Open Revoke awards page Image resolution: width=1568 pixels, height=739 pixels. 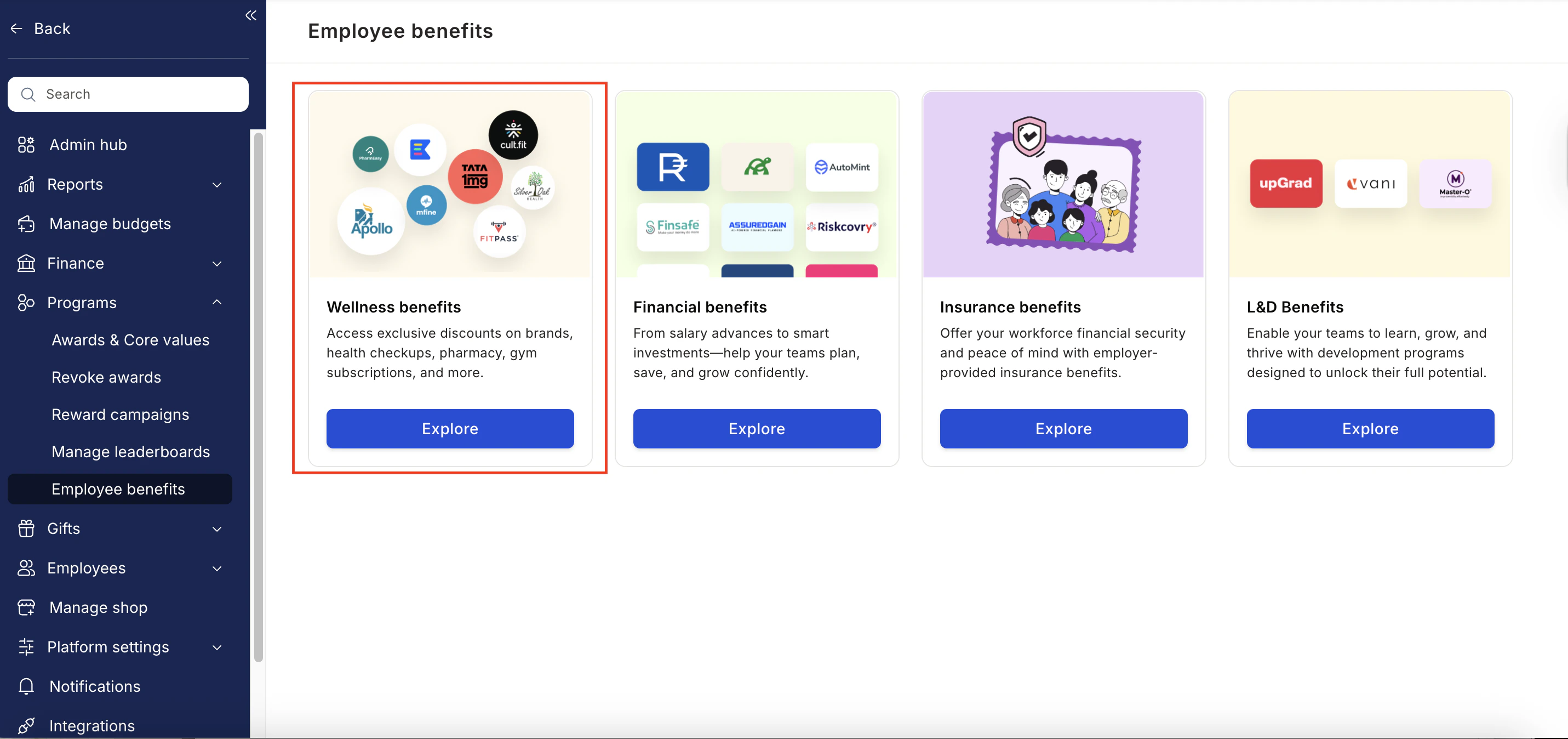coord(106,377)
